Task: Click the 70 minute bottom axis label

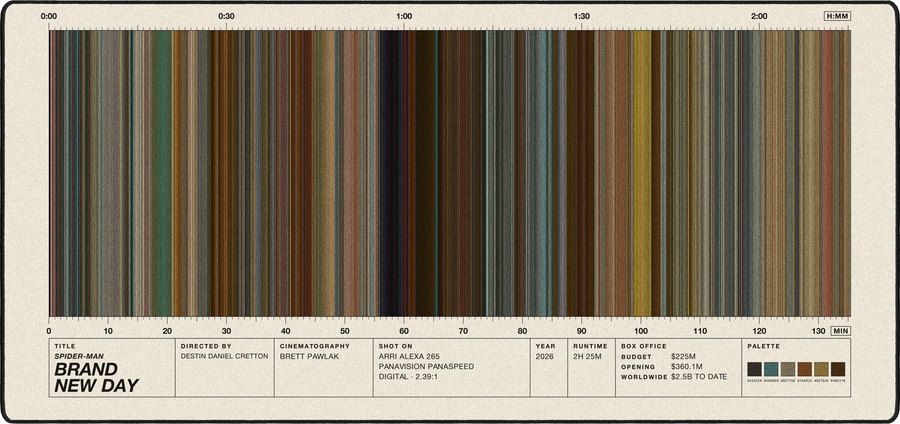Action: pyautogui.click(x=463, y=331)
